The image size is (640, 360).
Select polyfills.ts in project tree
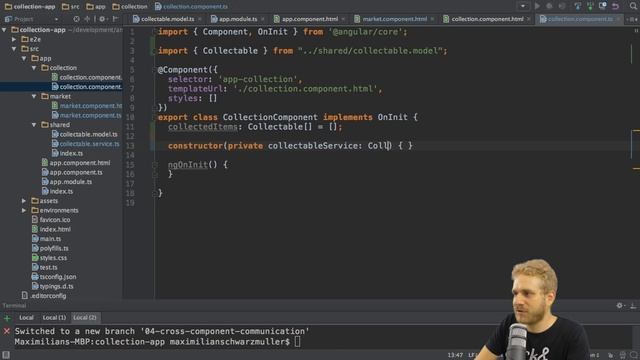click(x=50, y=248)
